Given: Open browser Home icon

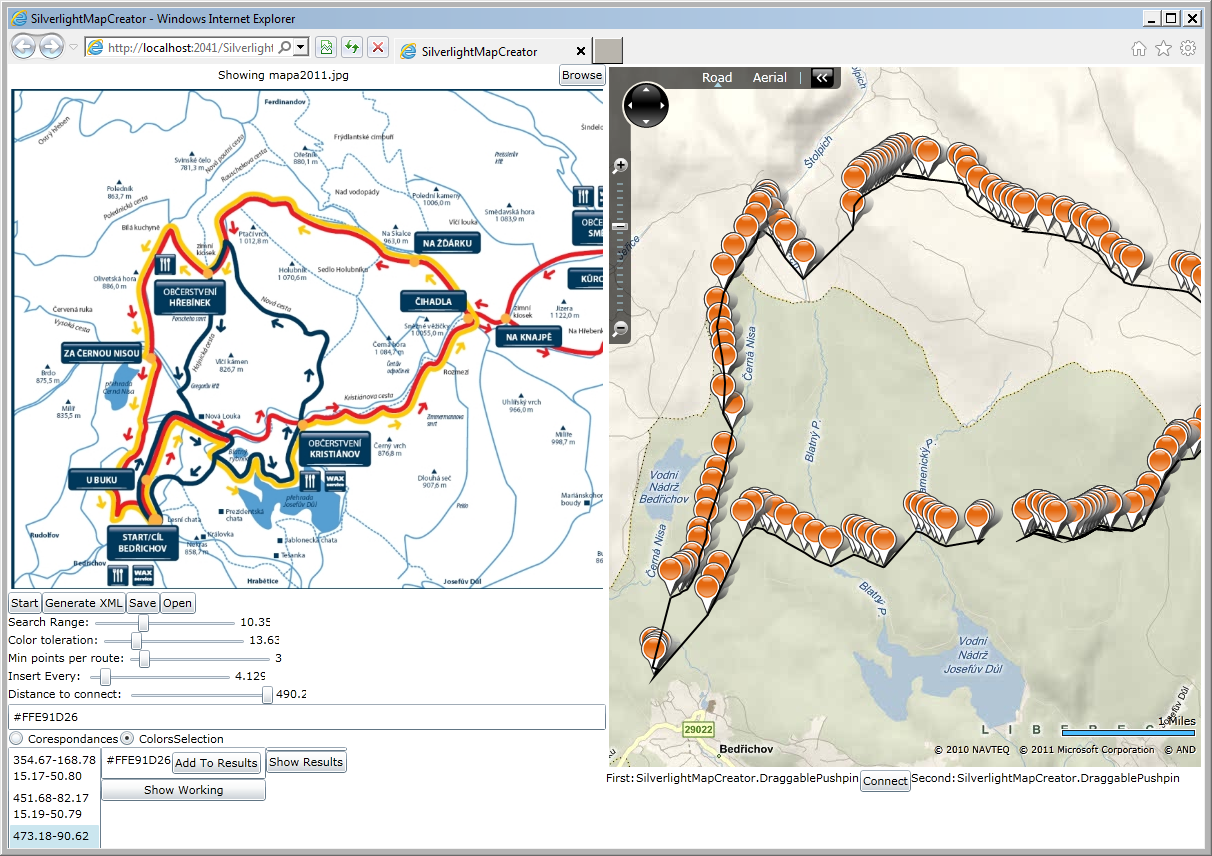Looking at the screenshot, I should (x=1139, y=48).
